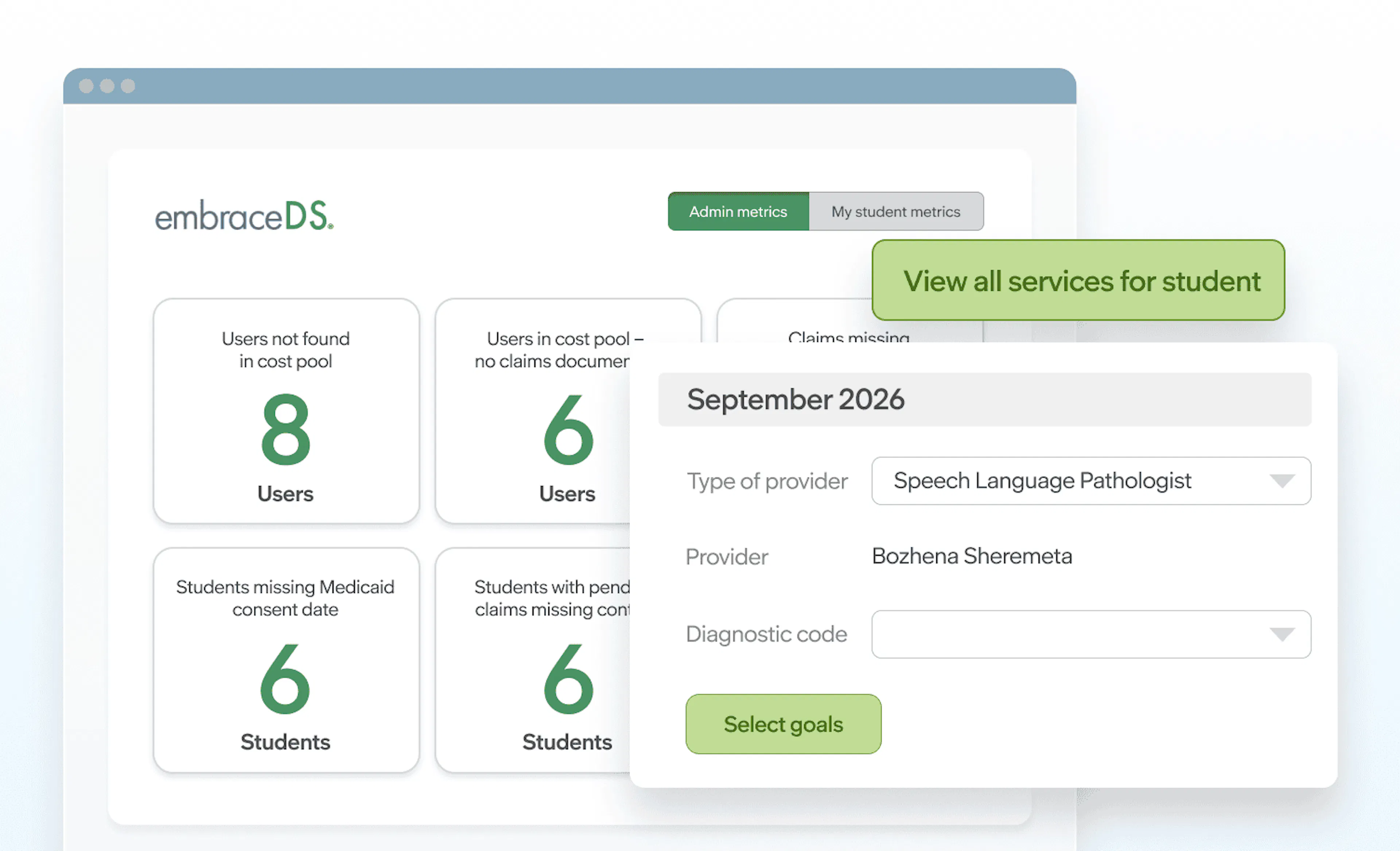This screenshot has width=1400, height=851.
Task: Open the Students missing Medicaid consent date card
Action: coord(286,660)
